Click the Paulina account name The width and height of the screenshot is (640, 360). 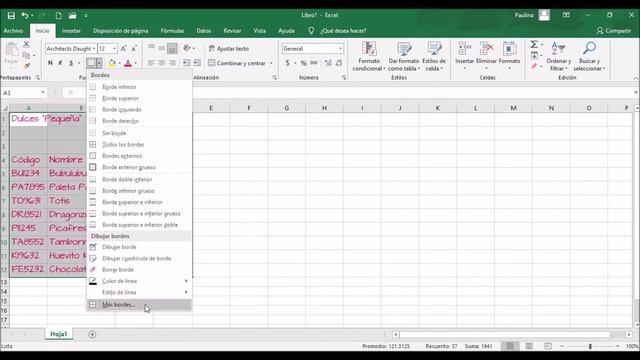524,16
